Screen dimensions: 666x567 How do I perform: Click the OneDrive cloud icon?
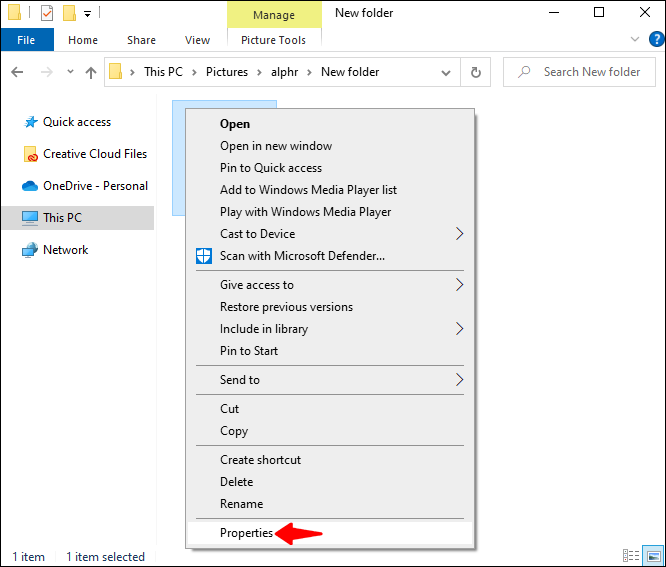click(x=30, y=186)
